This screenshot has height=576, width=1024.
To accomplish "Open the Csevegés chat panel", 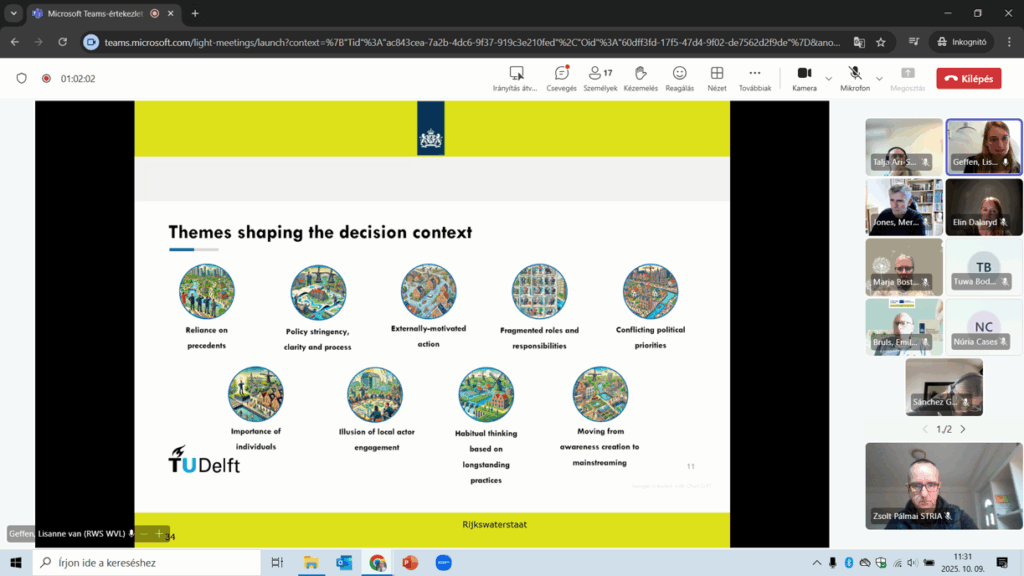I will tap(561, 77).
